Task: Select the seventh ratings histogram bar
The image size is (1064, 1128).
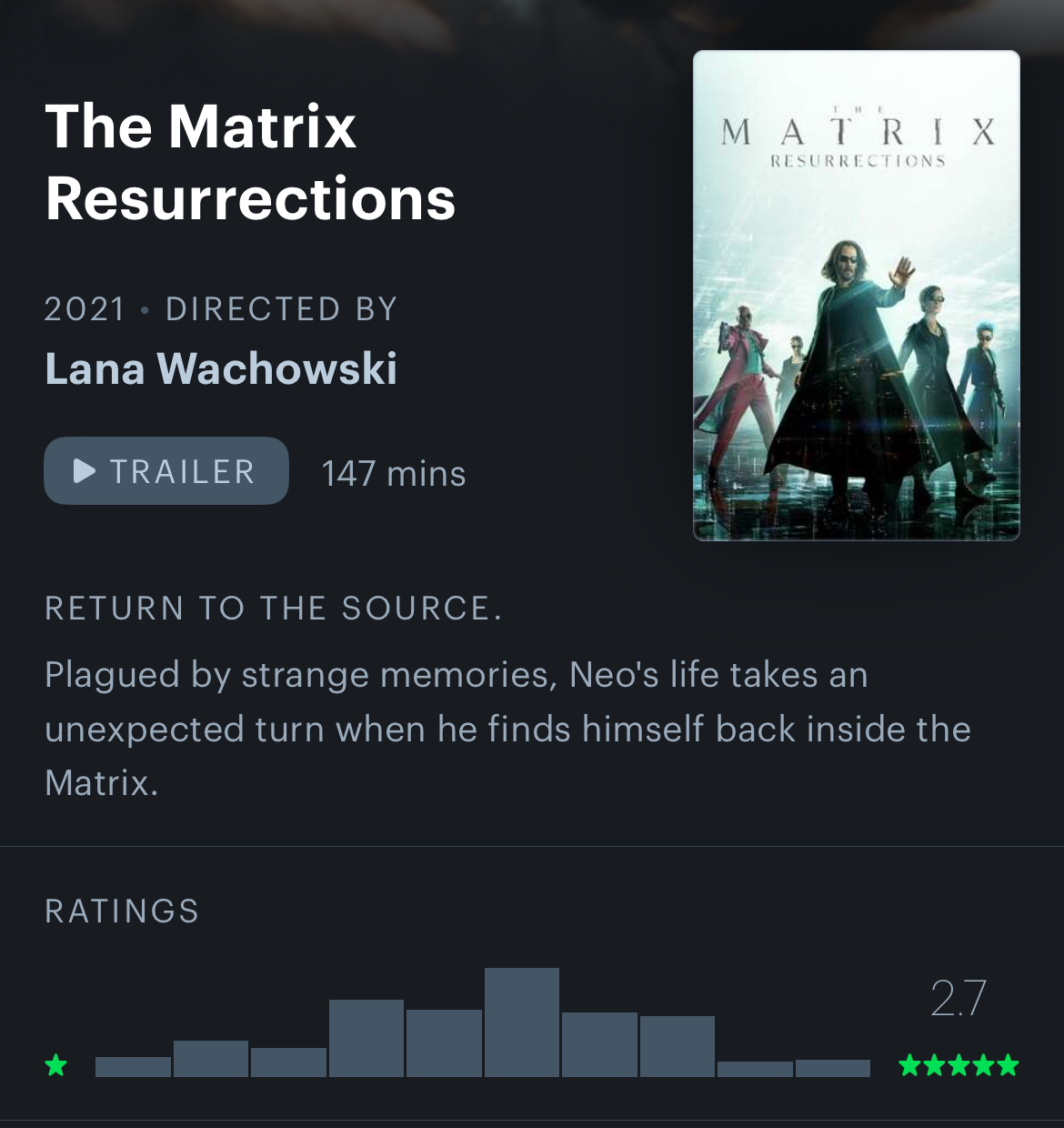Action: click(599, 1044)
